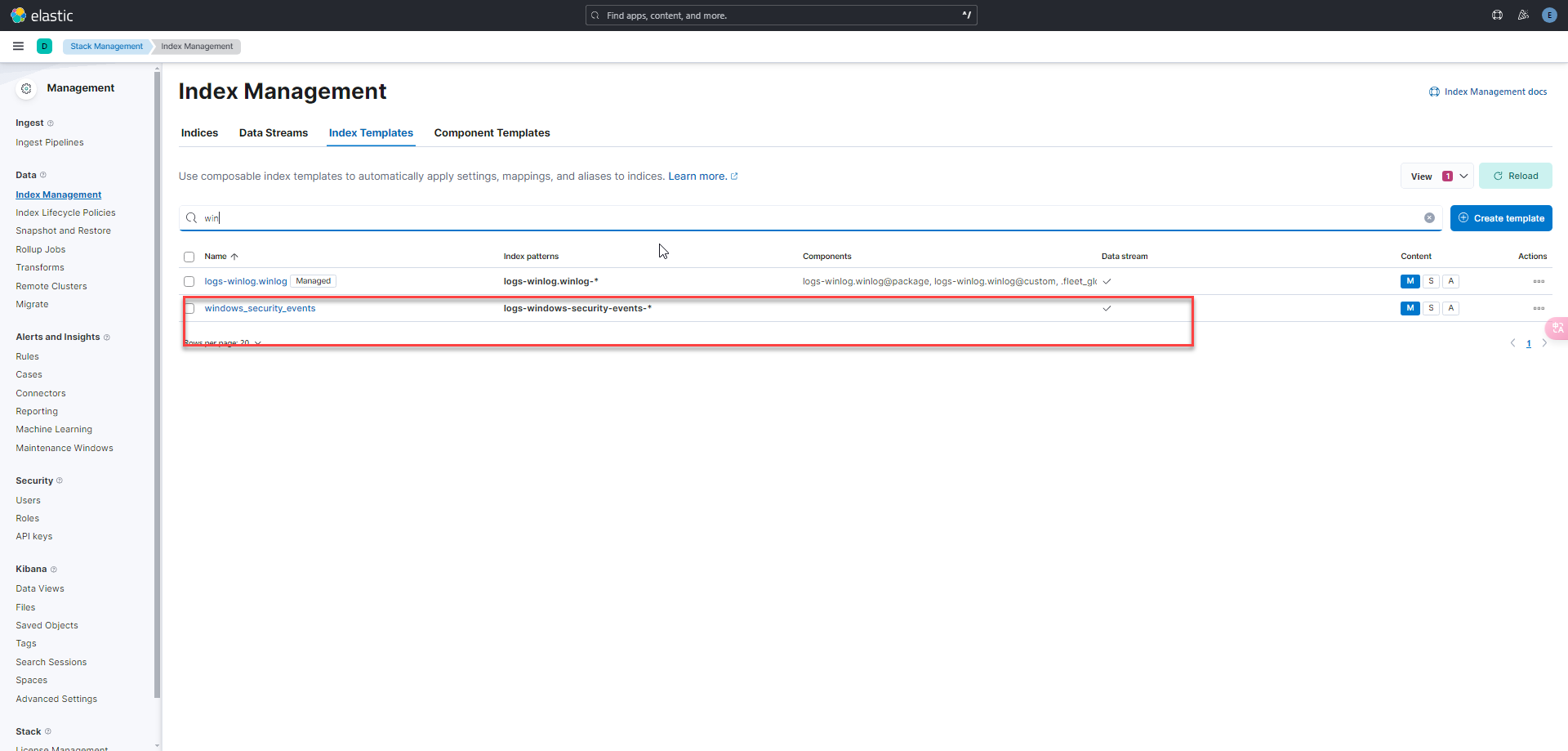Open Remote Clusters in sidebar
This screenshot has height=751, width=1568.
tap(51, 287)
